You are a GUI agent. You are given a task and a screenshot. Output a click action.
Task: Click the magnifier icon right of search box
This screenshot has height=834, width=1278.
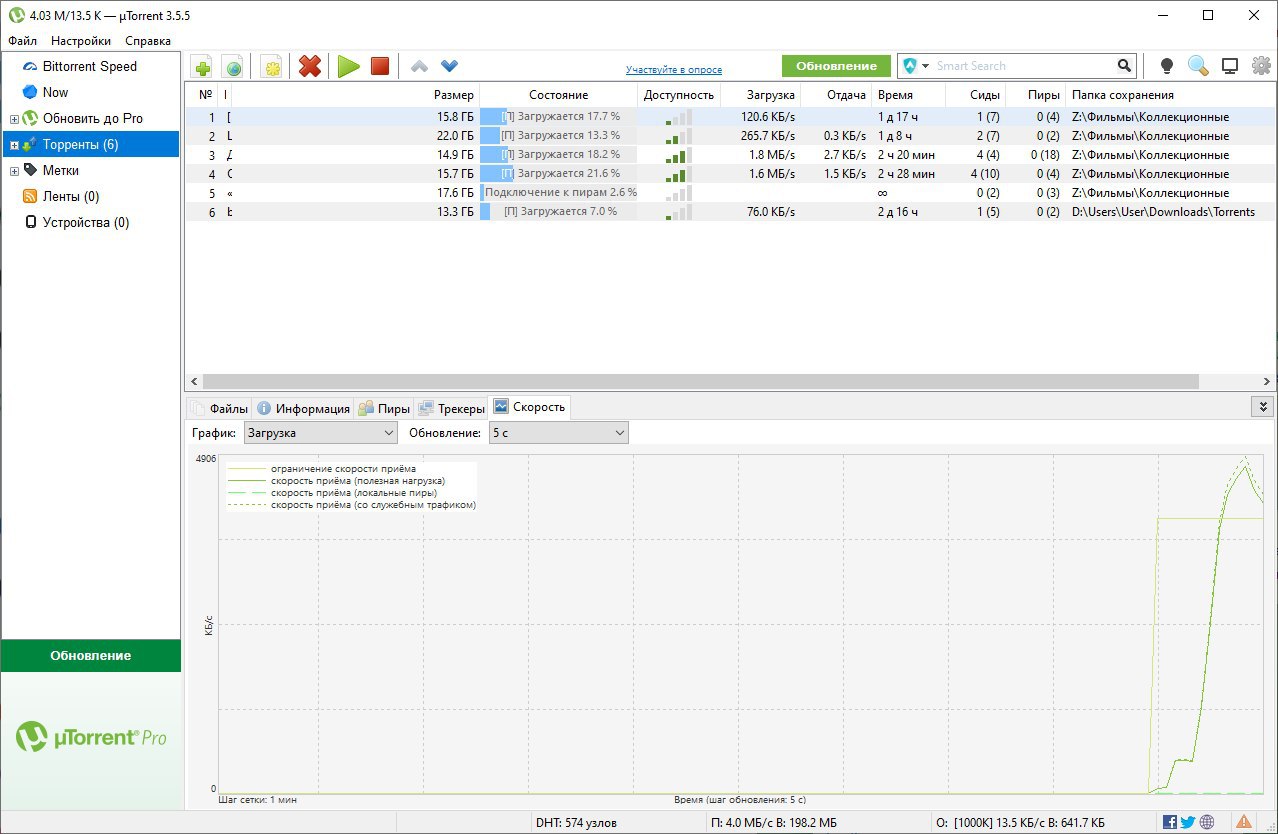tap(1198, 66)
